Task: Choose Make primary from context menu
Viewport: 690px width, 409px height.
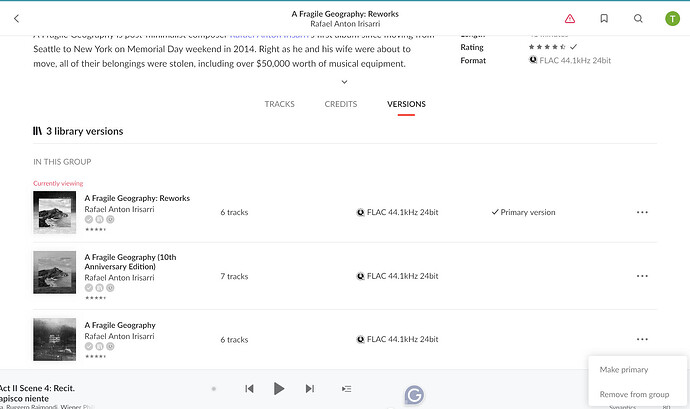Action: point(623,370)
